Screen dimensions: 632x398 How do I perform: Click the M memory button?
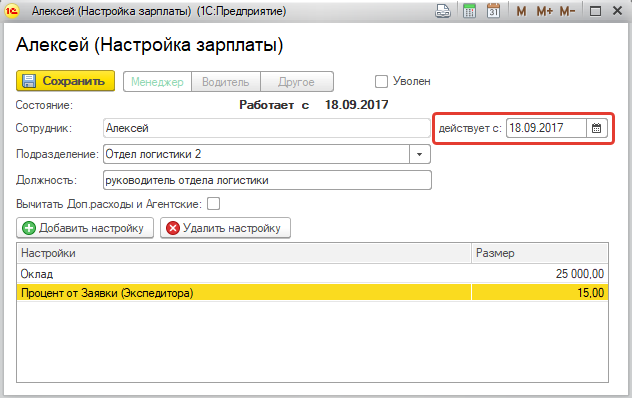521,11
